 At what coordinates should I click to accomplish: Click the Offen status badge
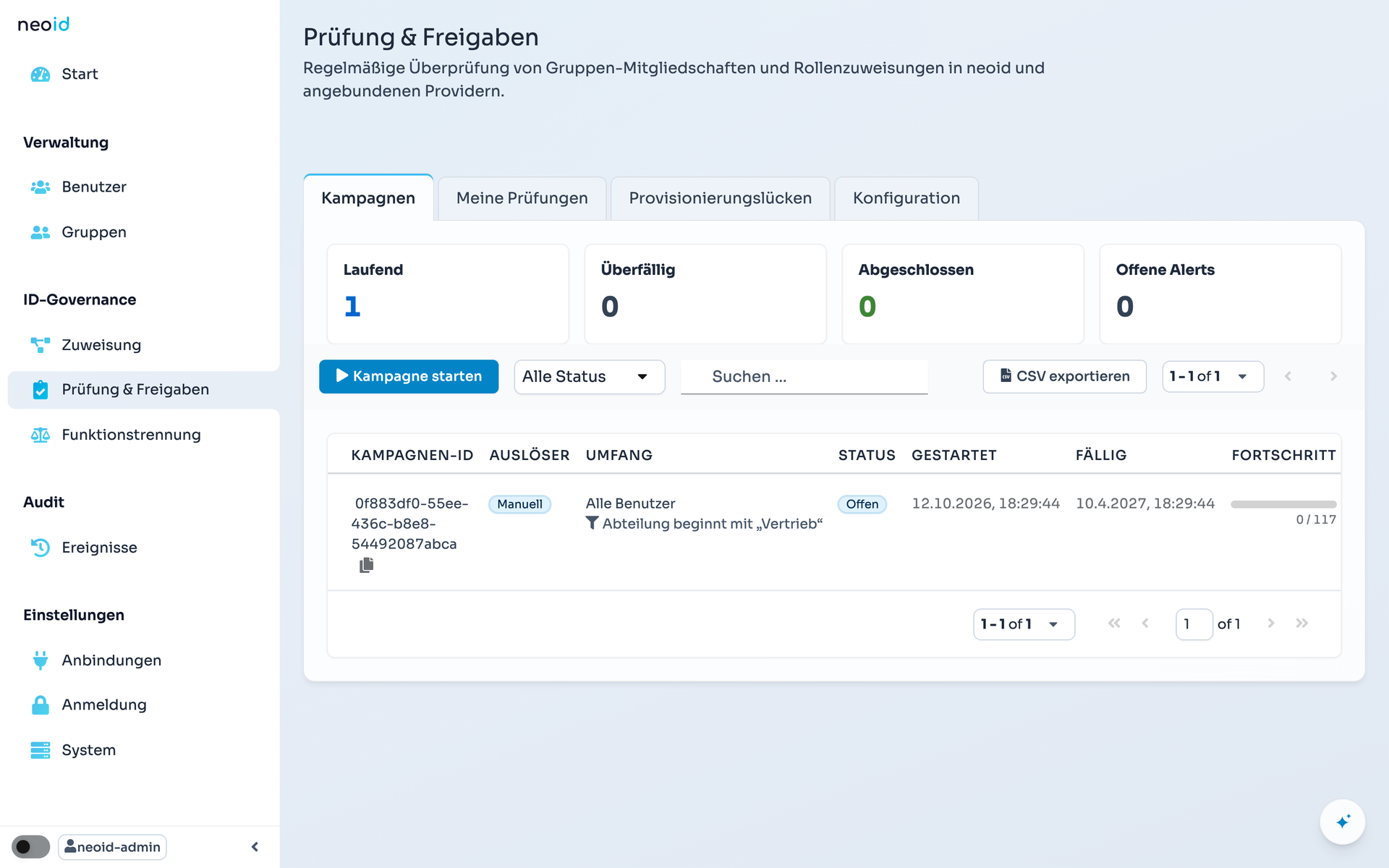point(862,504)
